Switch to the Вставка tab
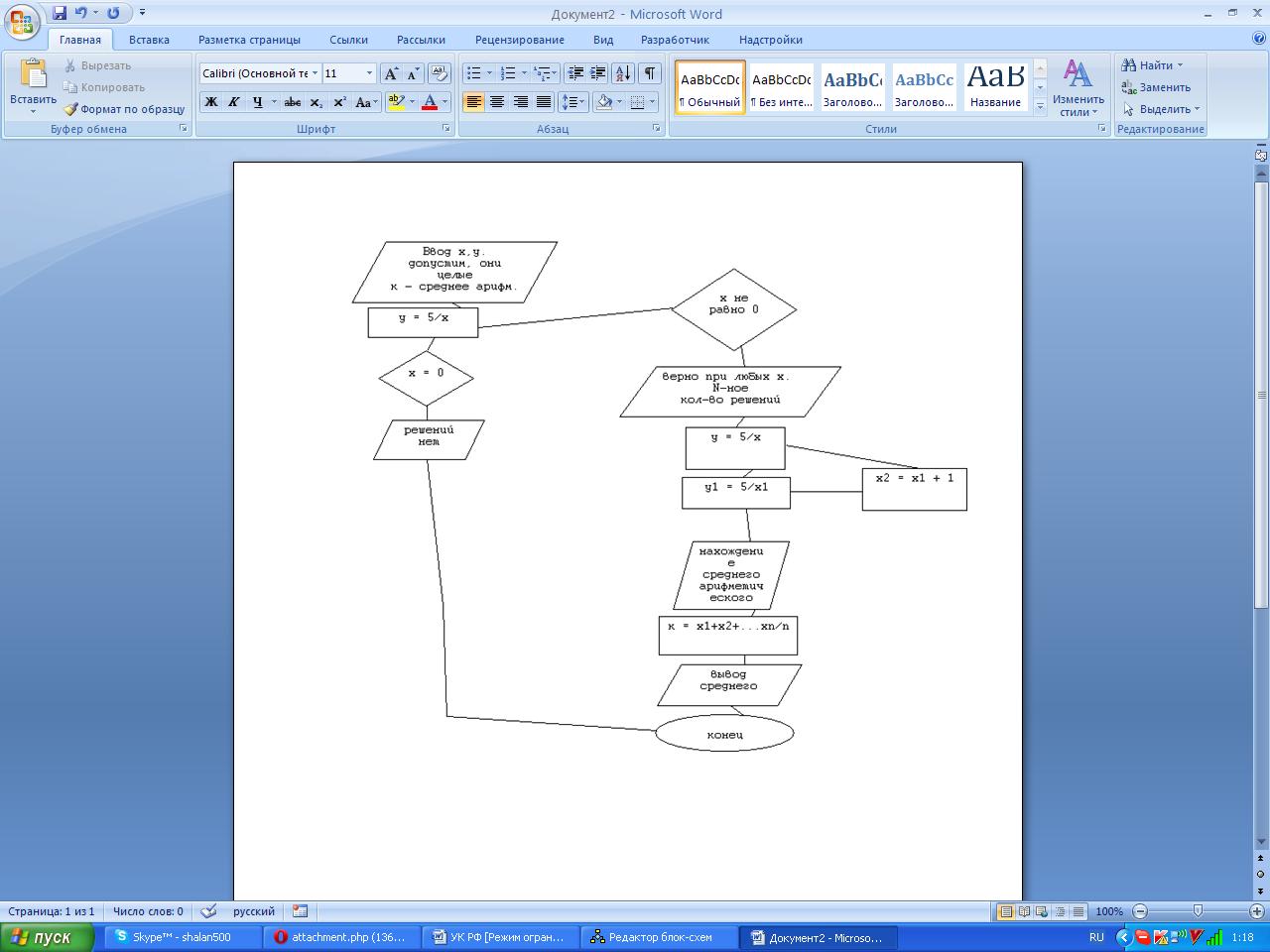Viewport: 1270px width, 952px height. click(149, 40)
